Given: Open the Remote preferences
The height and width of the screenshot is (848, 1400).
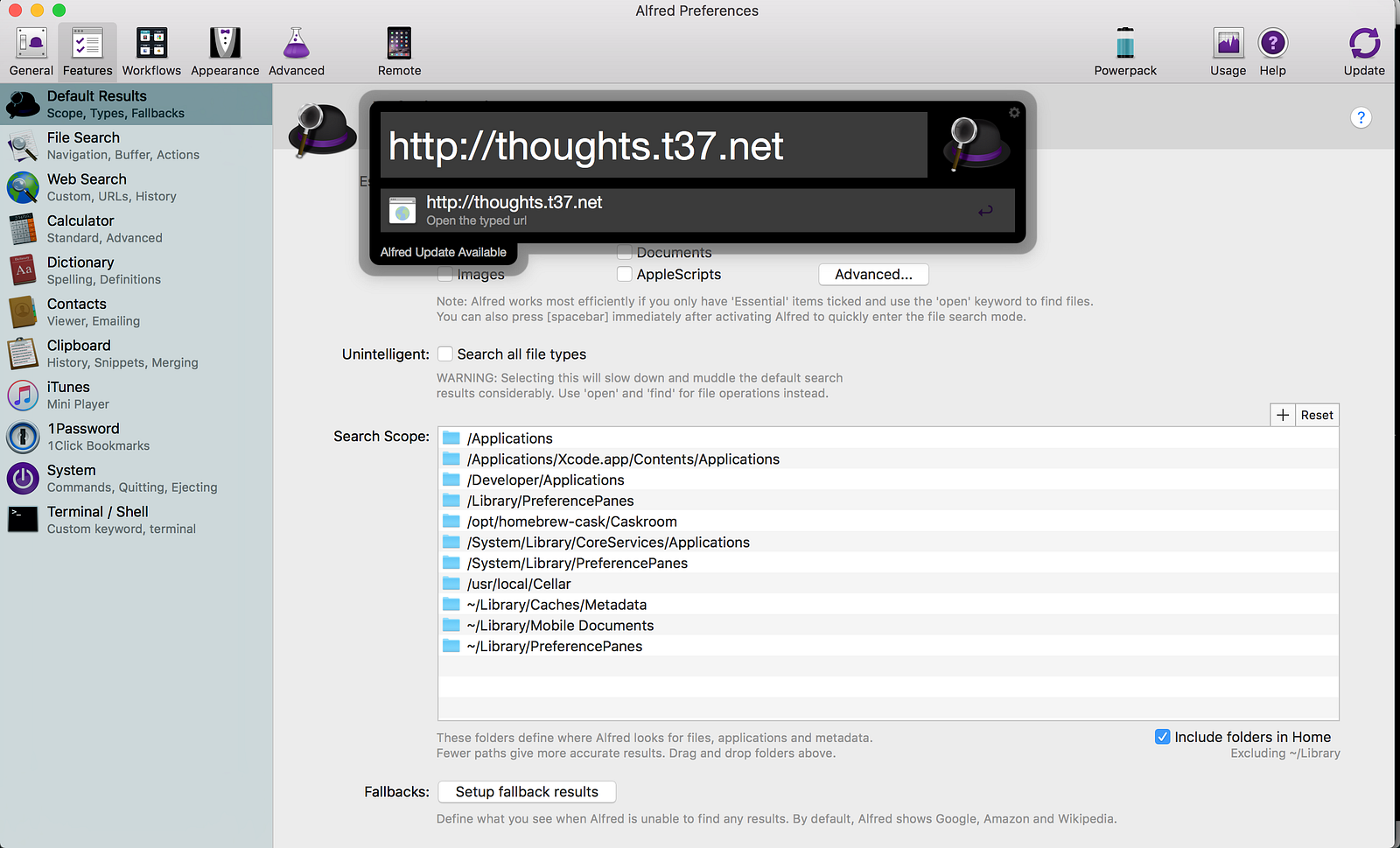Looking at the screenshot, I should click(x=399, y=52).
